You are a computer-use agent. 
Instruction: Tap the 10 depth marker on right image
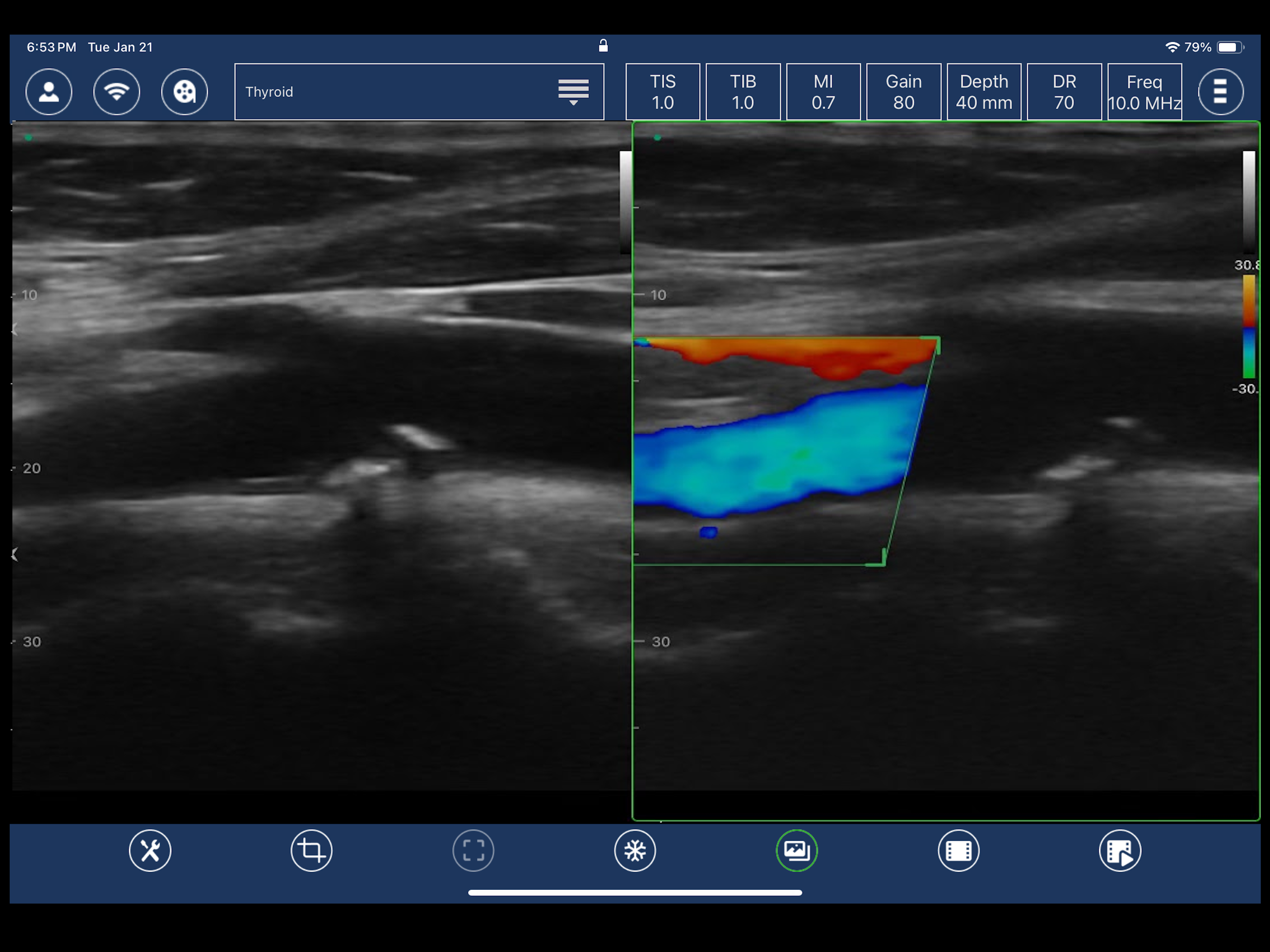(658, 295)
